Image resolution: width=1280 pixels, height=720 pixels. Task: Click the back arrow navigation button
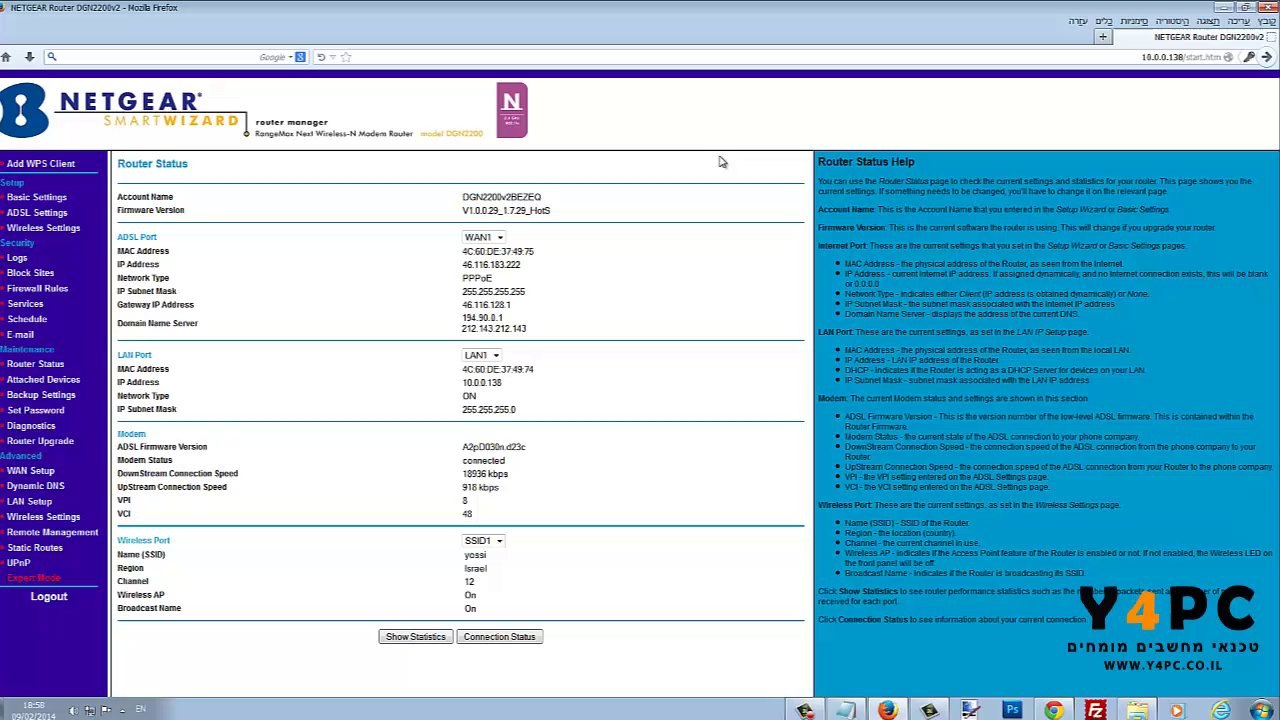pos(1267,57)
